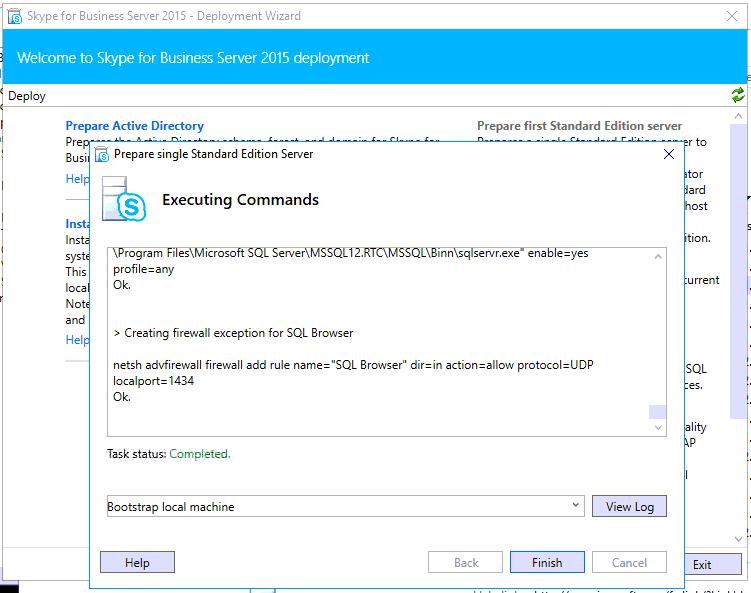Click the log scrollbar thumb
751x593 pixels.
(658, 411)
